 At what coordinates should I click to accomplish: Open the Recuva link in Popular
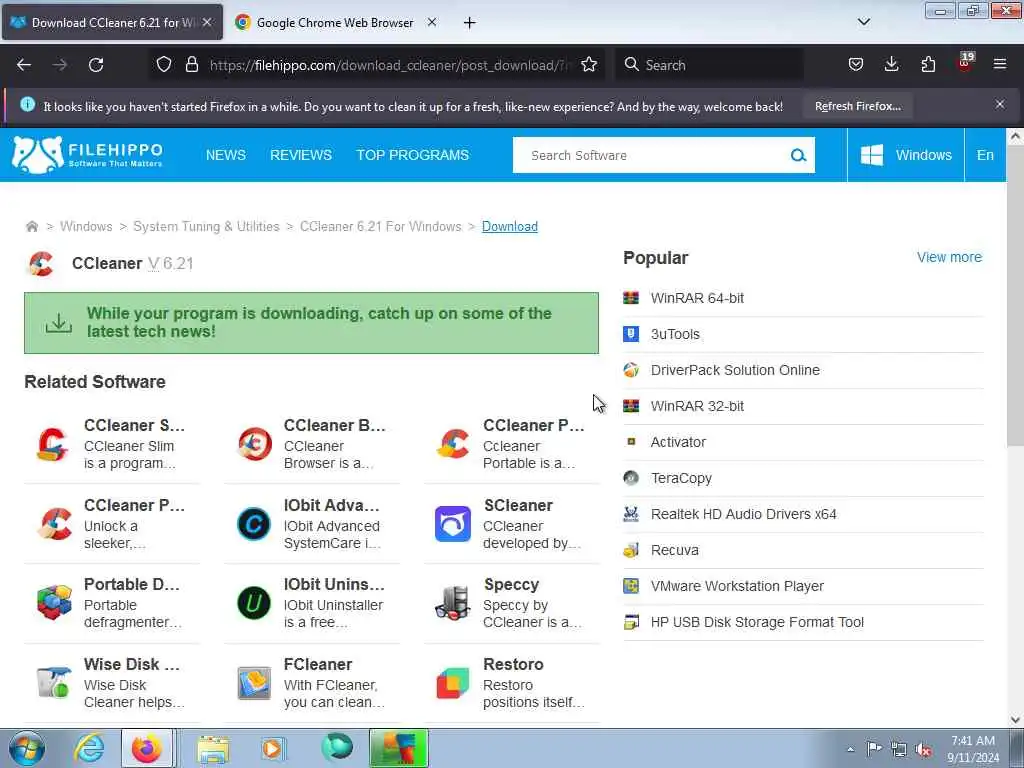(x=675, y=550)
